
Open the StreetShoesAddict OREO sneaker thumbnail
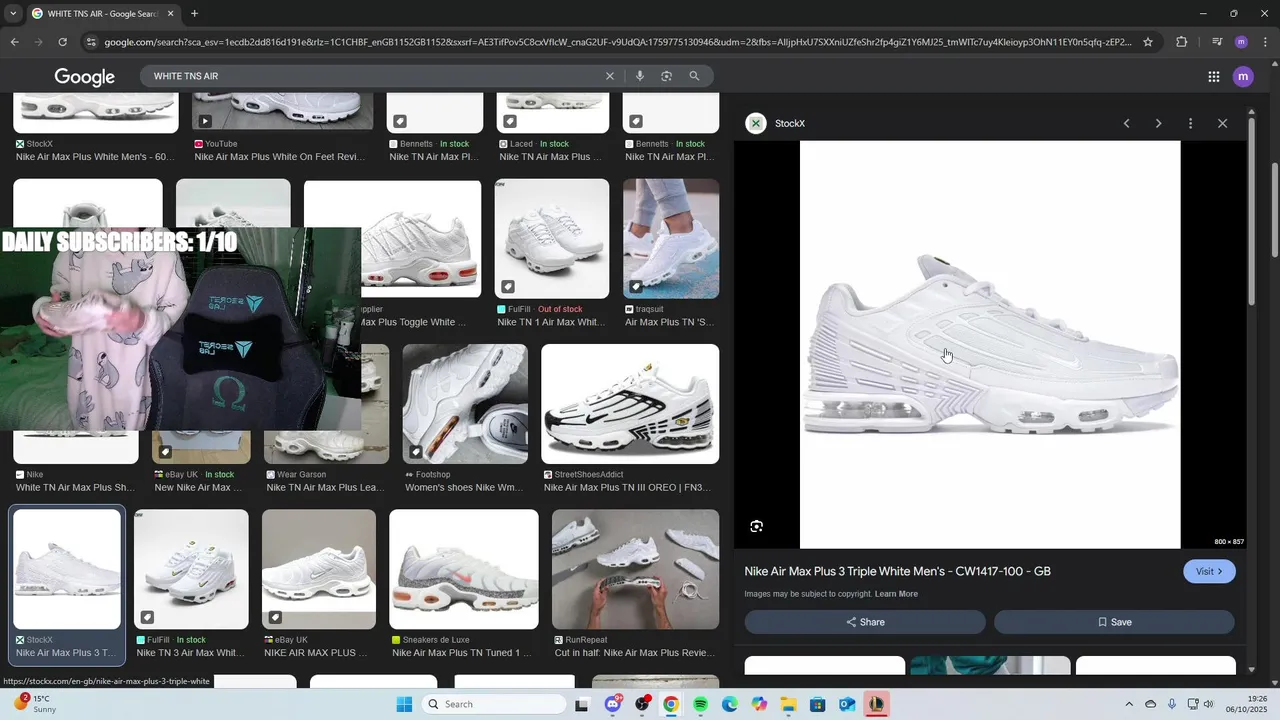pyautogui.click(x=630, y=404)
